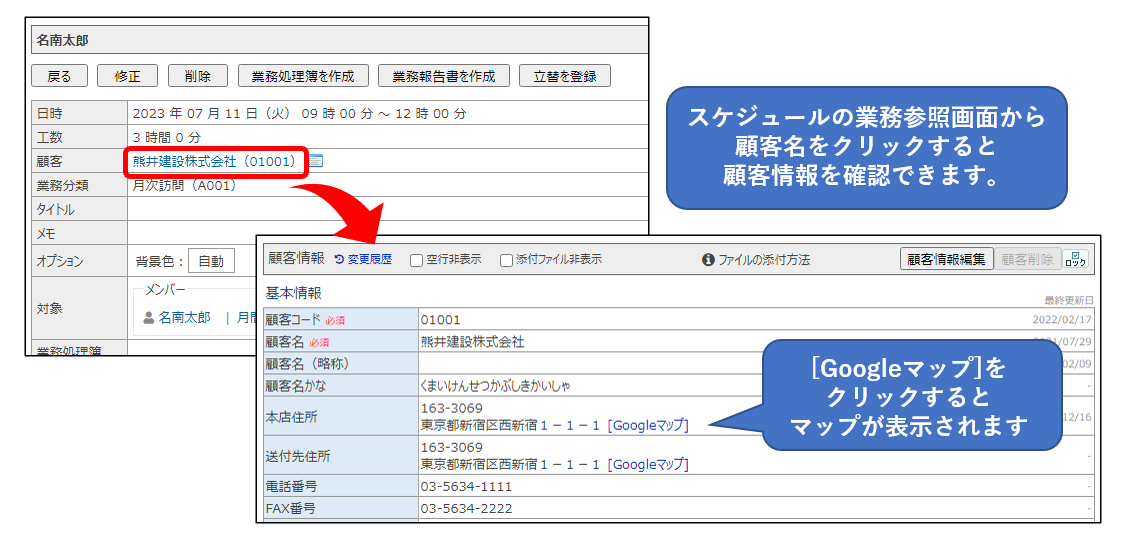Screen dimensions: 1124x538
Task: Enable the 空行非表示 checkbox
Action: (x=417, y=260)
